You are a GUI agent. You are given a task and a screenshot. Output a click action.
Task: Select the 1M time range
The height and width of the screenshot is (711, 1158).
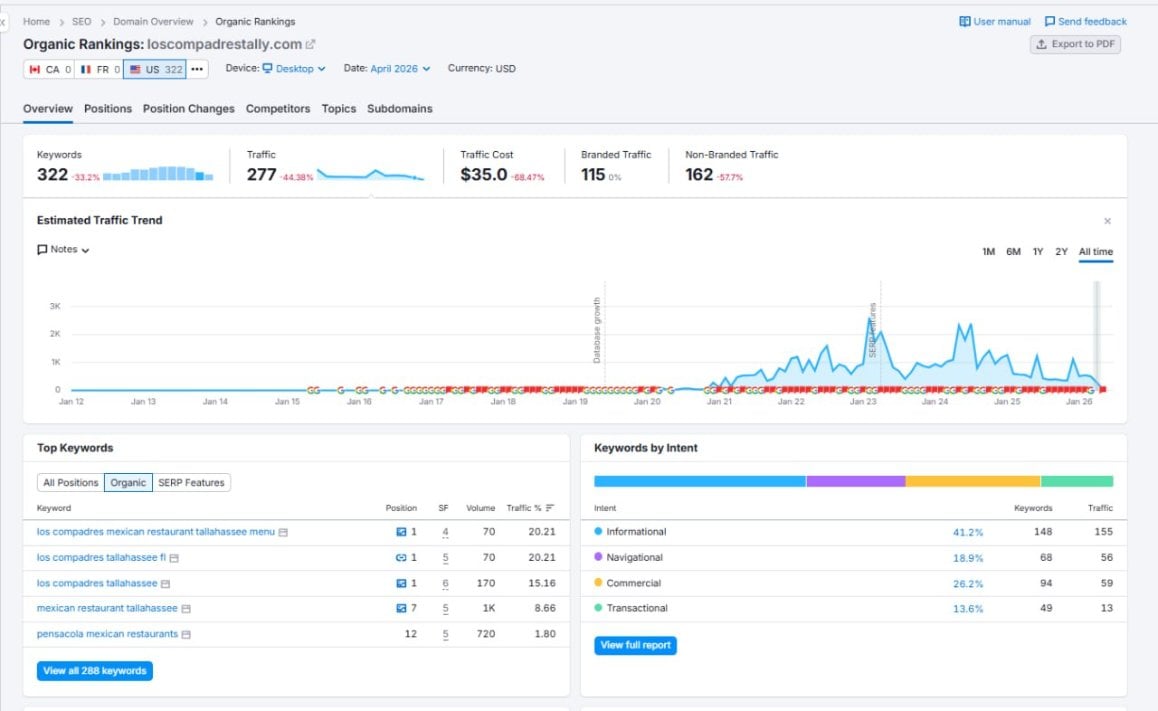988,252
